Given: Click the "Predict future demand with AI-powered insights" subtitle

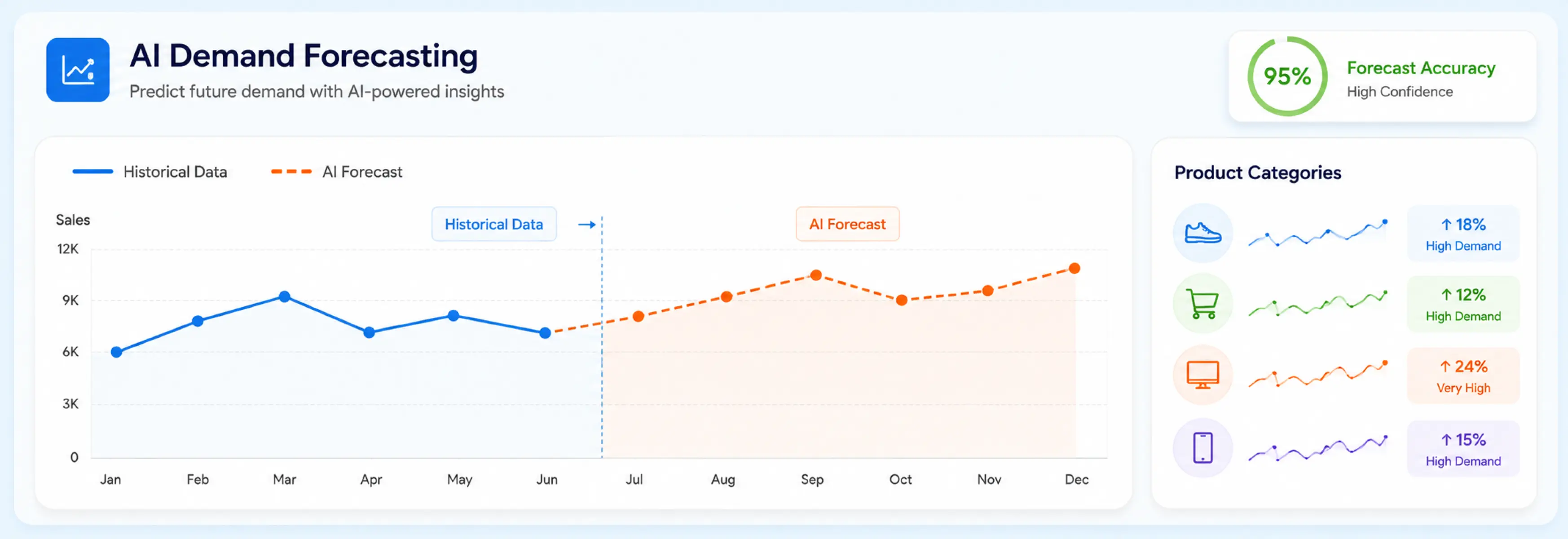Looking at the screenshot, I should [x=317, y=91].
